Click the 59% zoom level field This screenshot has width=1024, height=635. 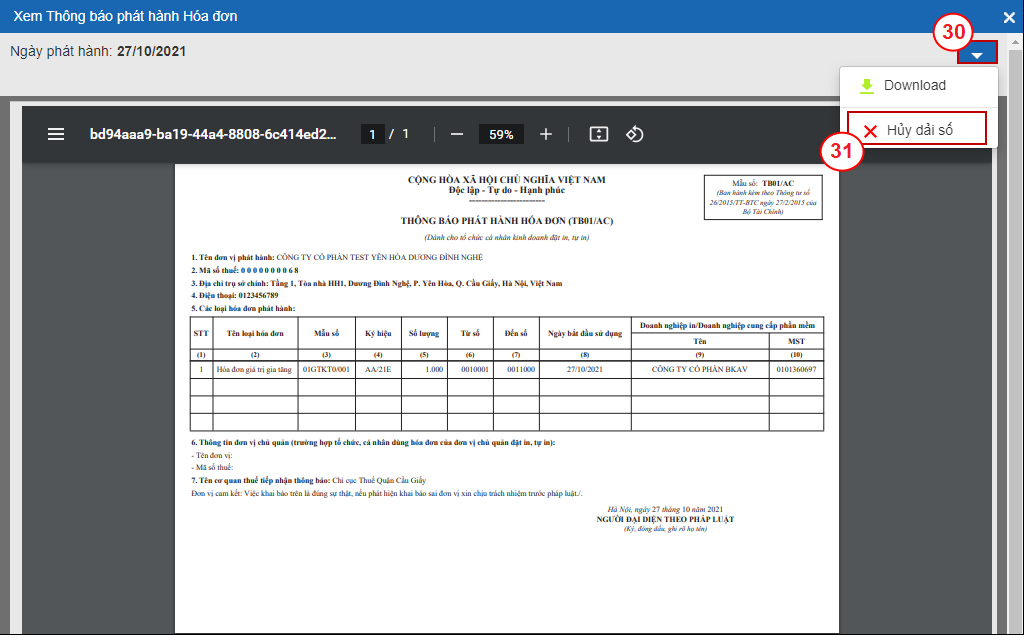(501, 135)
